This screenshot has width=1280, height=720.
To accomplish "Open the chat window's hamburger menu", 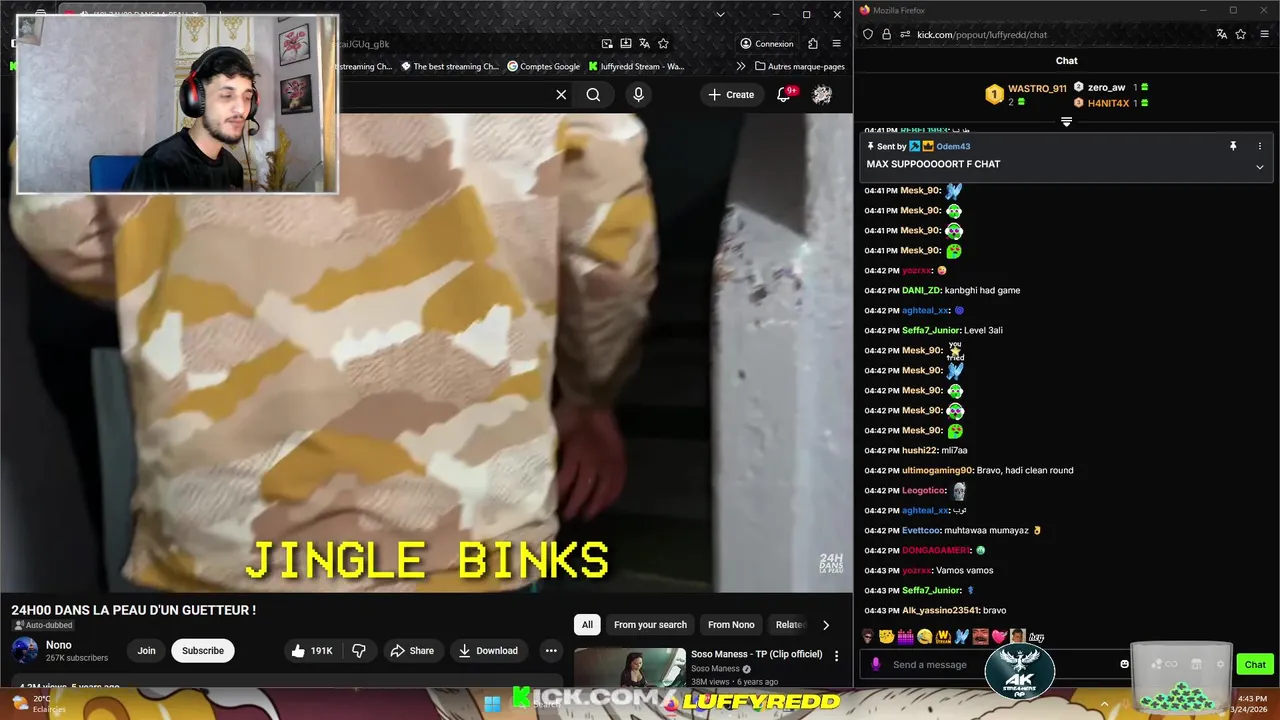I will pyautogui.click(x=1267, y=34).
